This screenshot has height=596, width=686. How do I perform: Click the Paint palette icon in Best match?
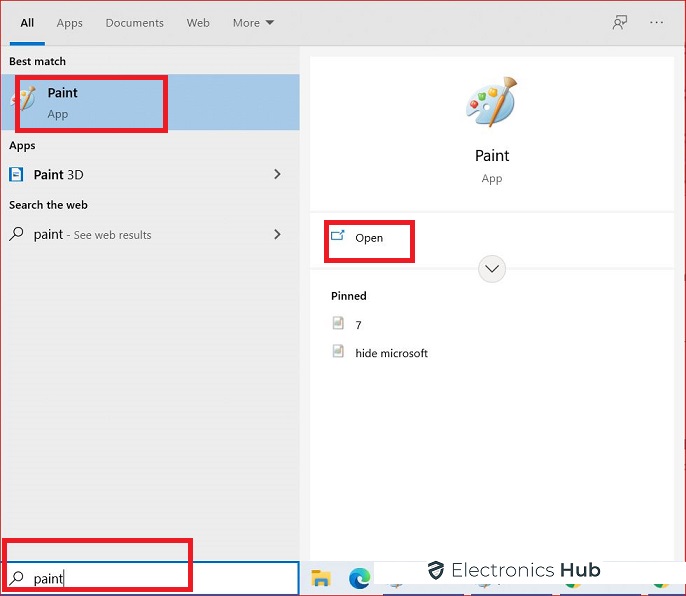pyautogui.click(x=24, y=98)
